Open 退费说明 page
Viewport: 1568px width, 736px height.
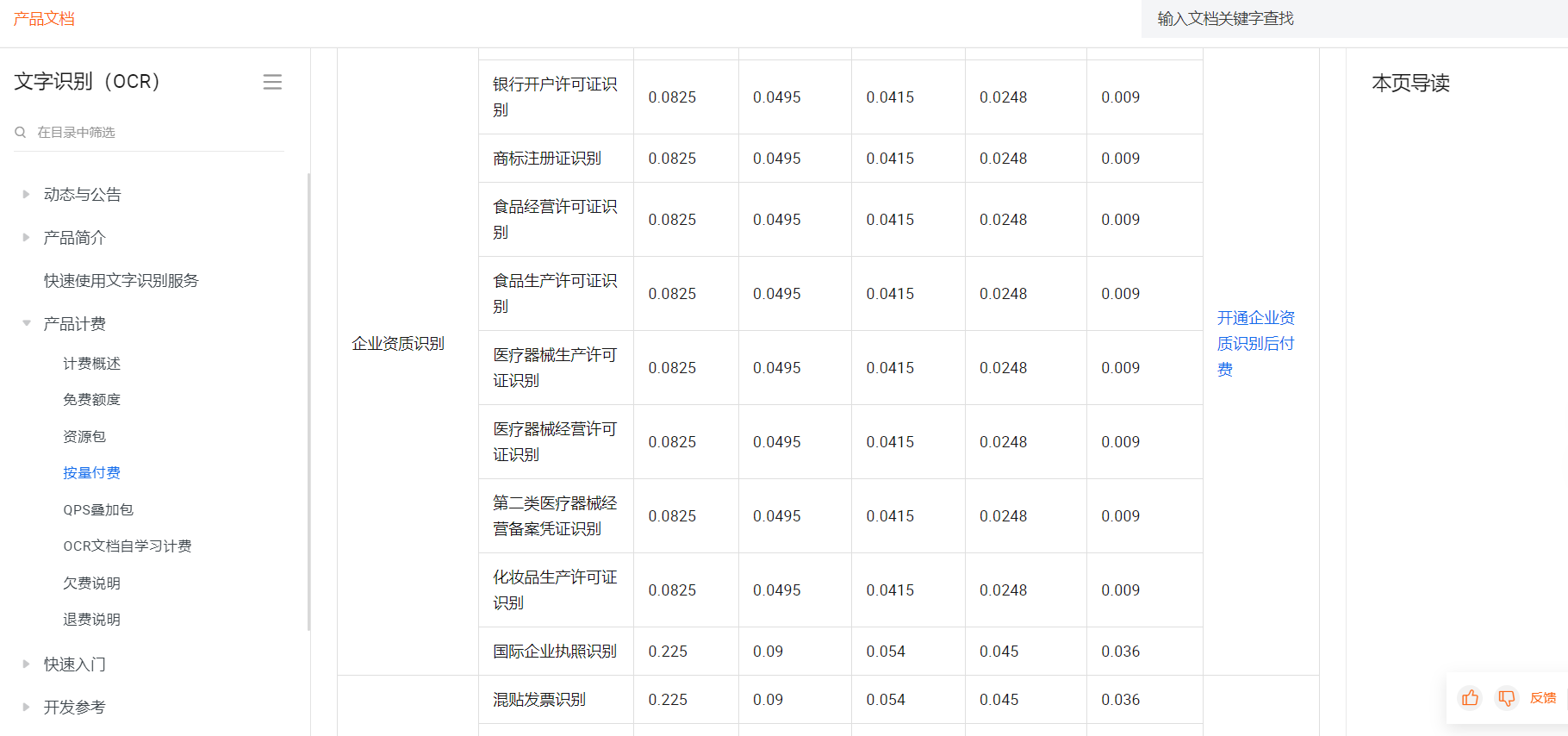pyautogui.click(x=91, y=620)
